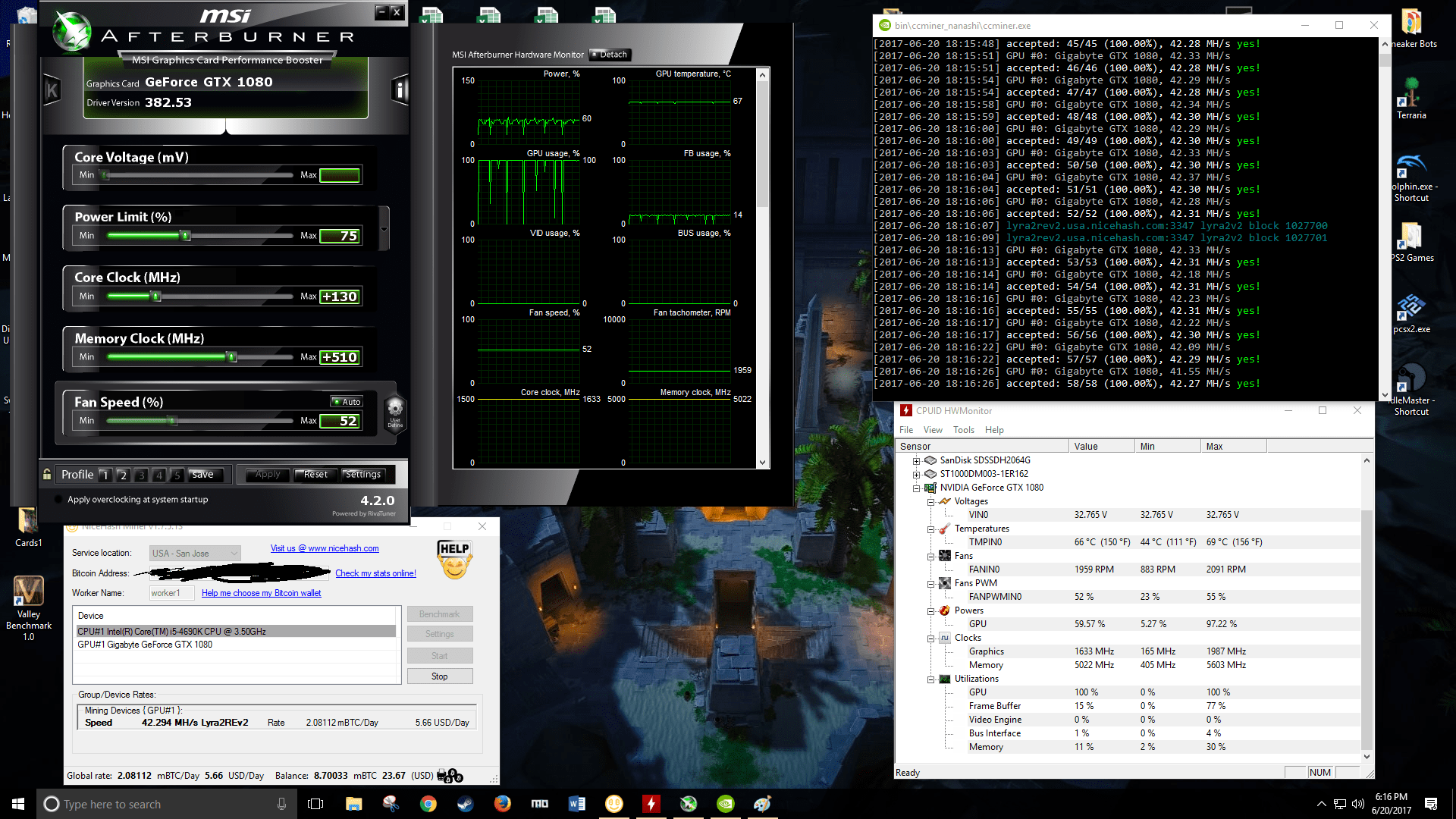The image size is (1456, 819).
Task: Click the NiceHash HELP smiley icon
Action: click(x=454, y=560)
